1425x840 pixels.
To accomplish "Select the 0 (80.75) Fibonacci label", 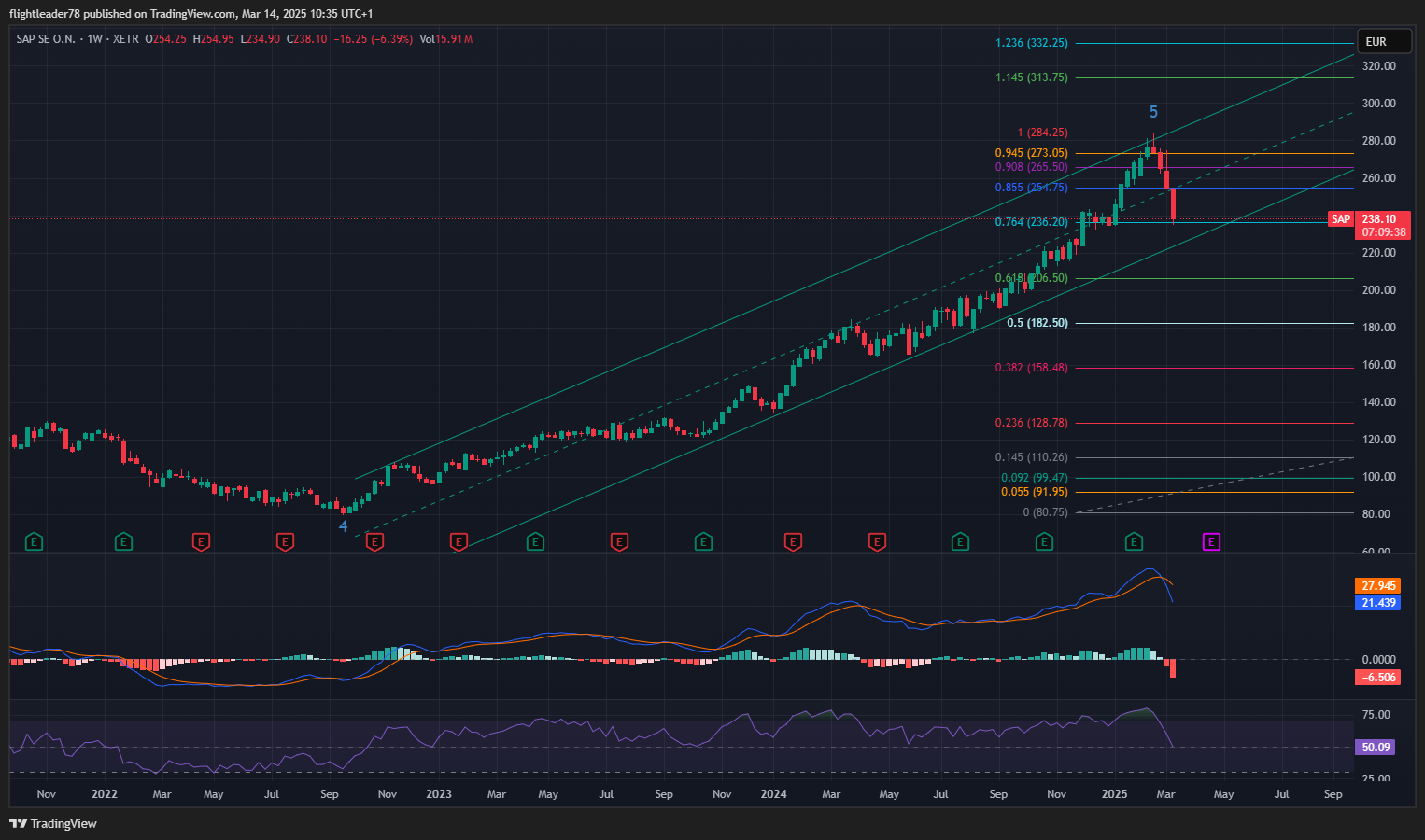I will pos(1046,512).
